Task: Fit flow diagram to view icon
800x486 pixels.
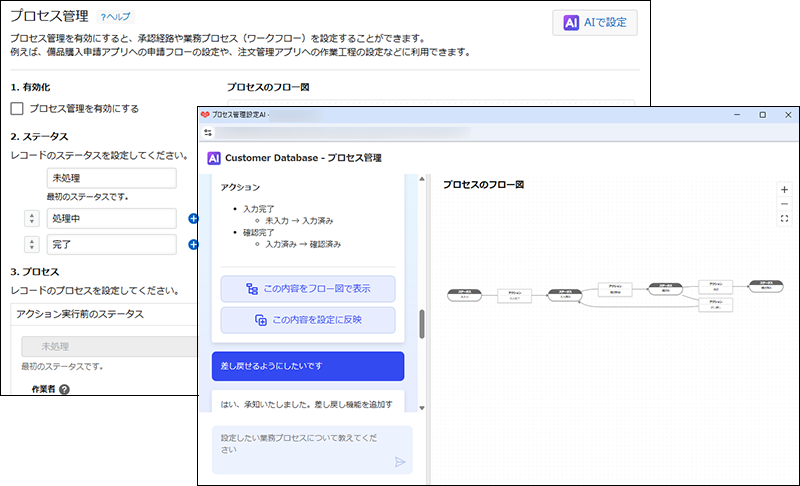Action: tap(784, 219)
